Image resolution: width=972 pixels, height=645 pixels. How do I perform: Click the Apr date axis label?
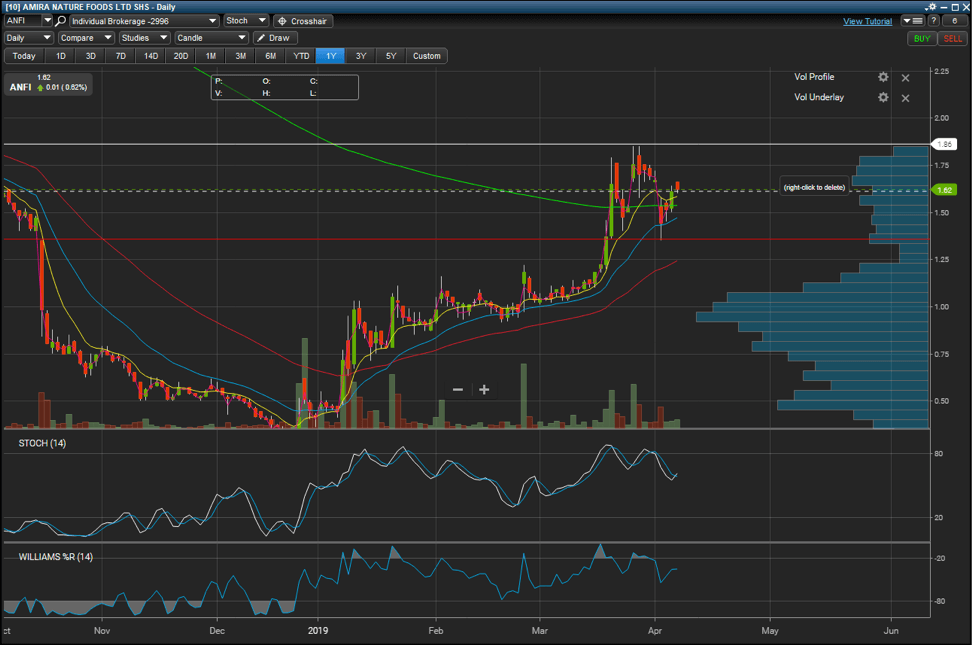coord(655,631)
